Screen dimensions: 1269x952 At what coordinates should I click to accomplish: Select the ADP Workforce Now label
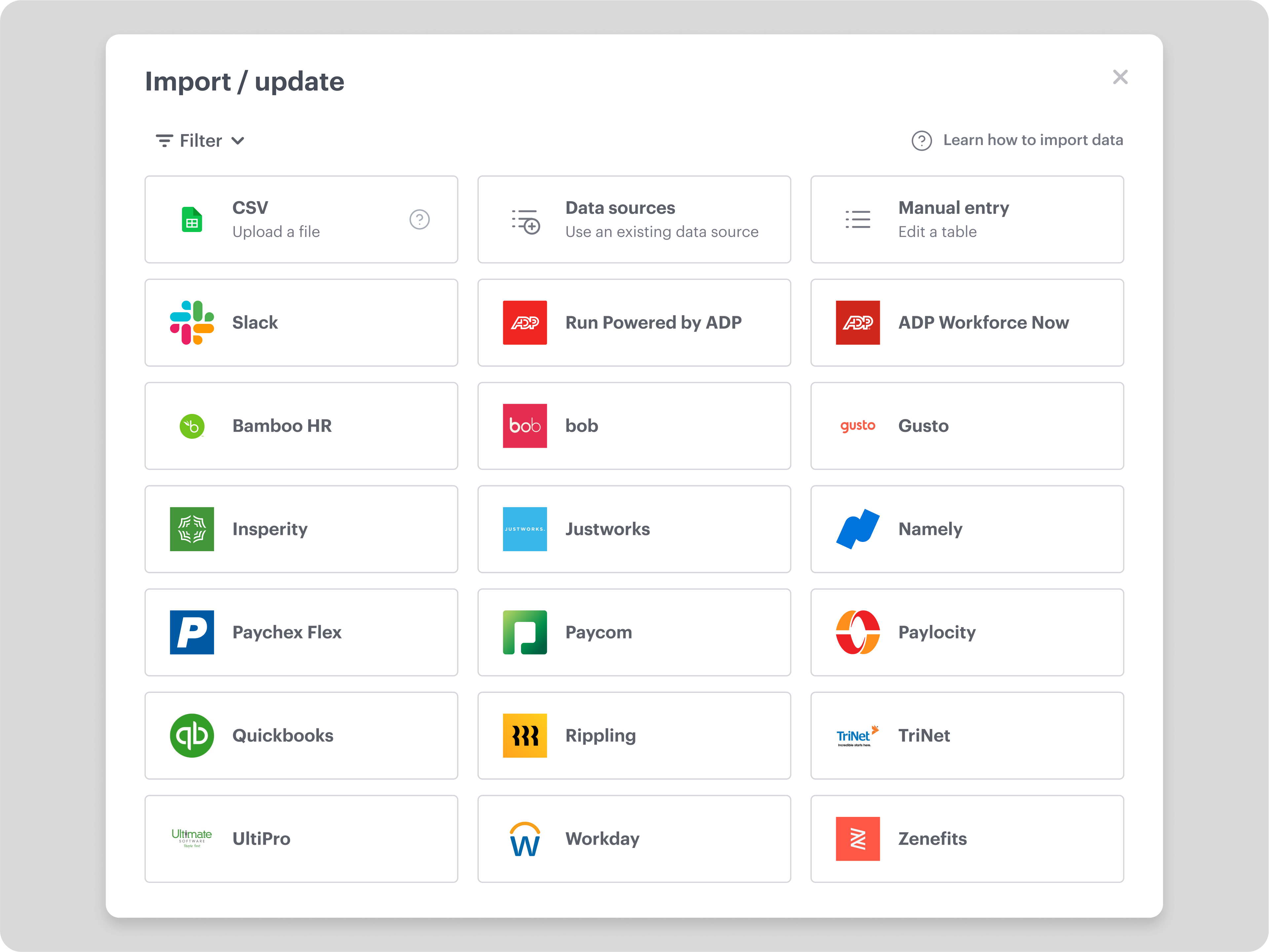click(983, 323)
